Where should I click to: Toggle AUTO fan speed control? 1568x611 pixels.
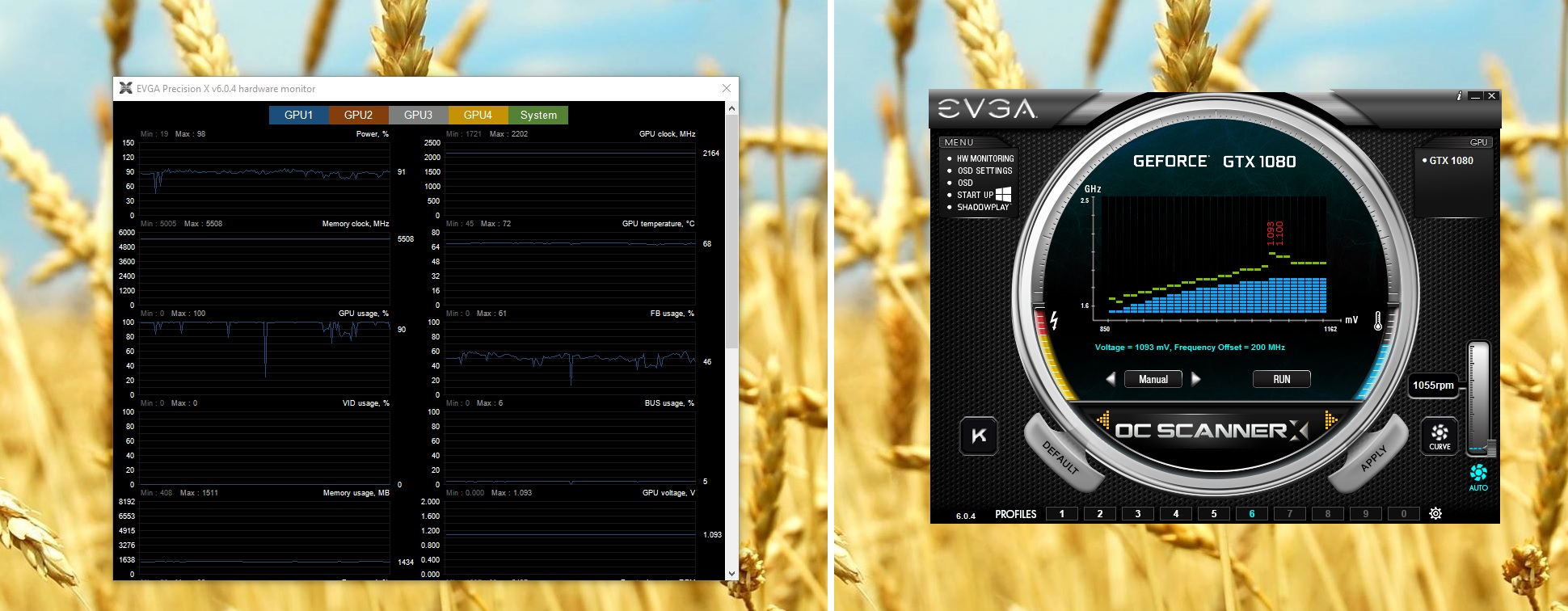click(1478, 477)
